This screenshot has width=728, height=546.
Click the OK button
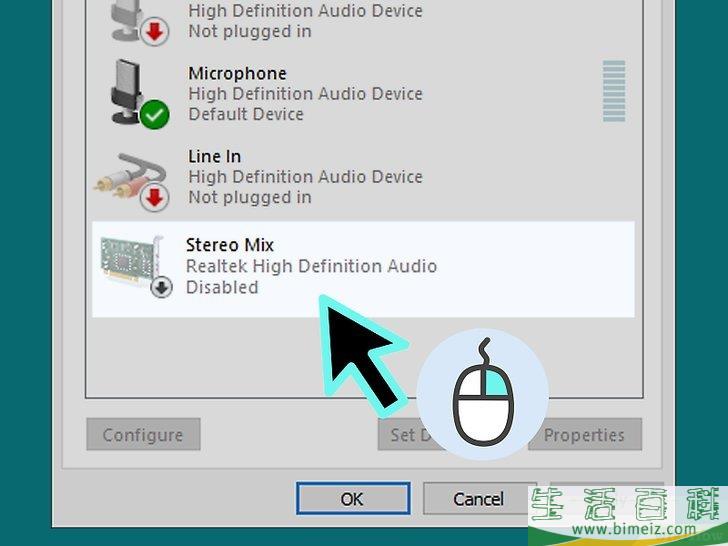pyautogui.click(x=353, y=499)
